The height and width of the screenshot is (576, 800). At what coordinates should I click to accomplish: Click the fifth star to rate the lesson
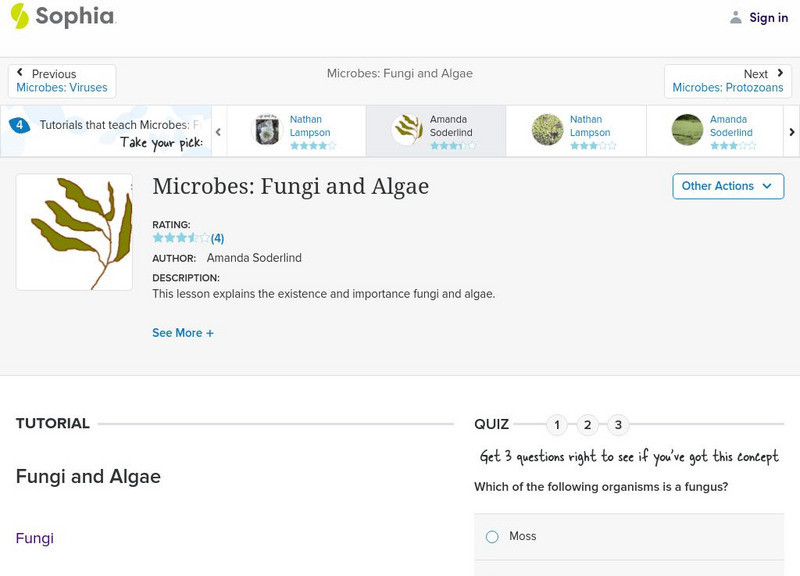pyautogui.click(x=203, y=238)
